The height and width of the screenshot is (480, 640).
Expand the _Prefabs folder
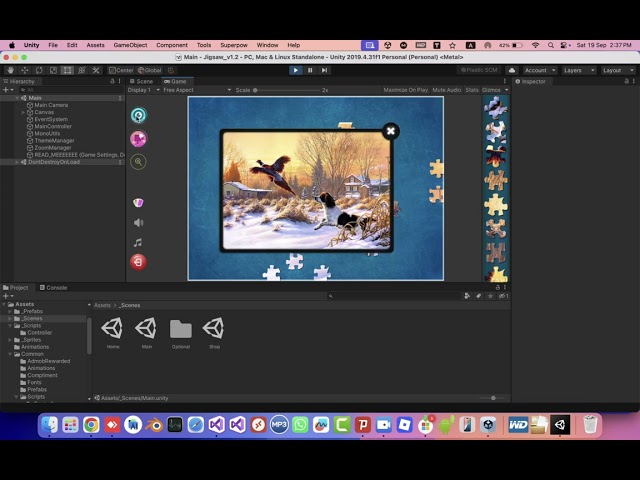[10, 311]
